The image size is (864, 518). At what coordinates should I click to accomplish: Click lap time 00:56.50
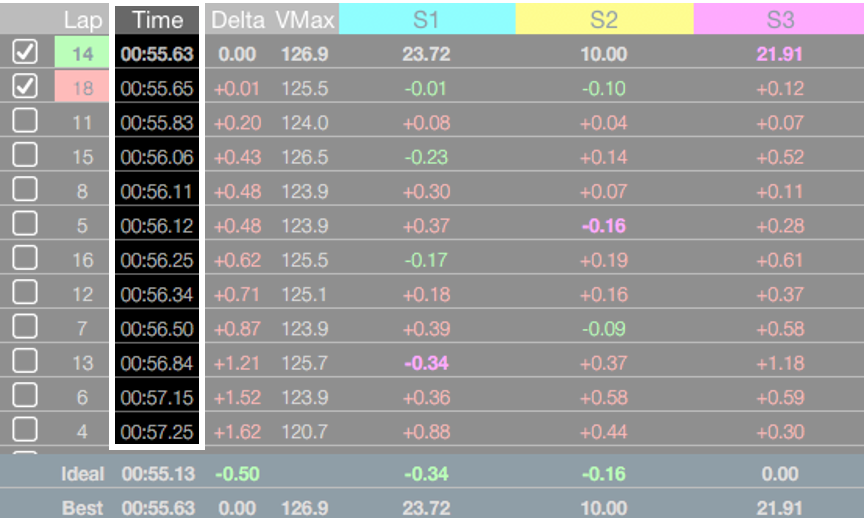[157, 328]
